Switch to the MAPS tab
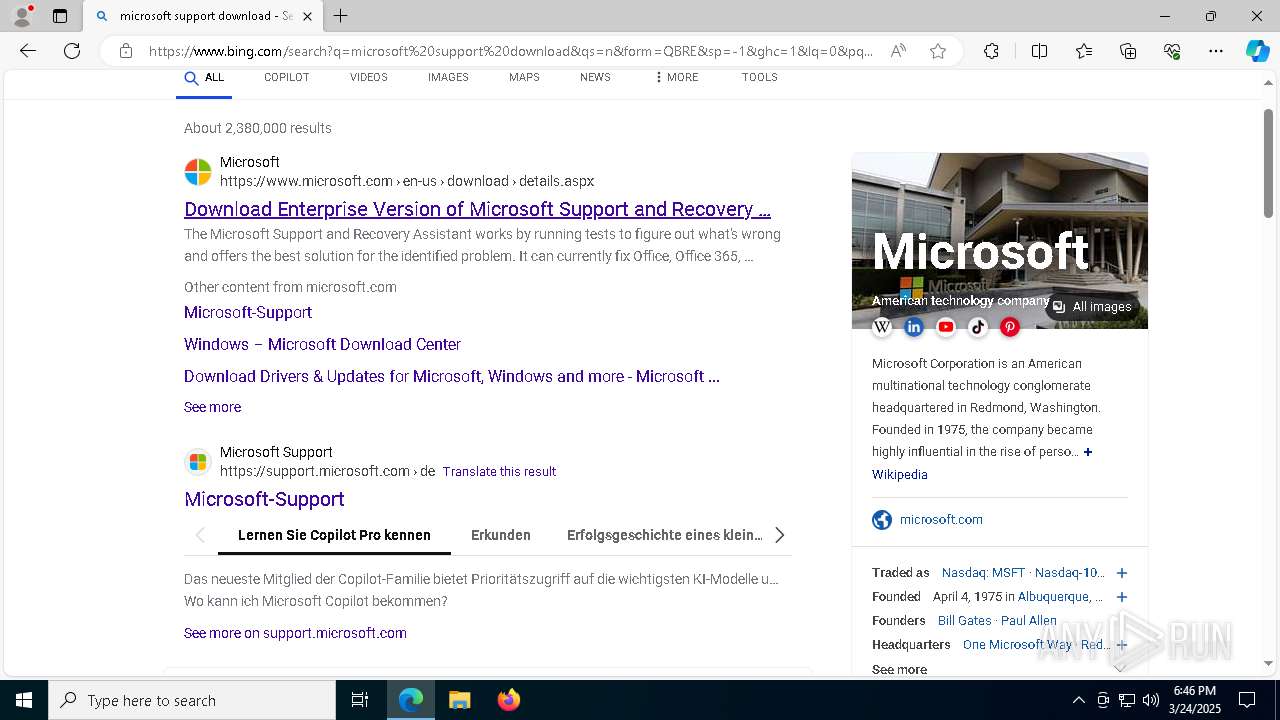 pyautogui.click(x=524, y=77)
